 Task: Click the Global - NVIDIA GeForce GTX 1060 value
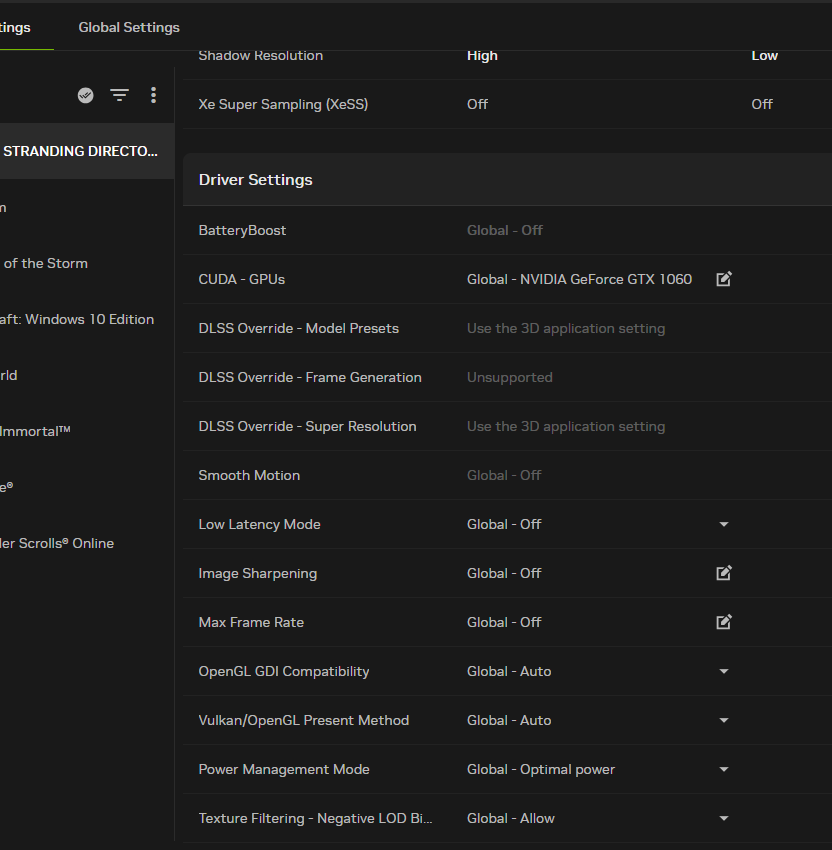click(x=579, y=279)
